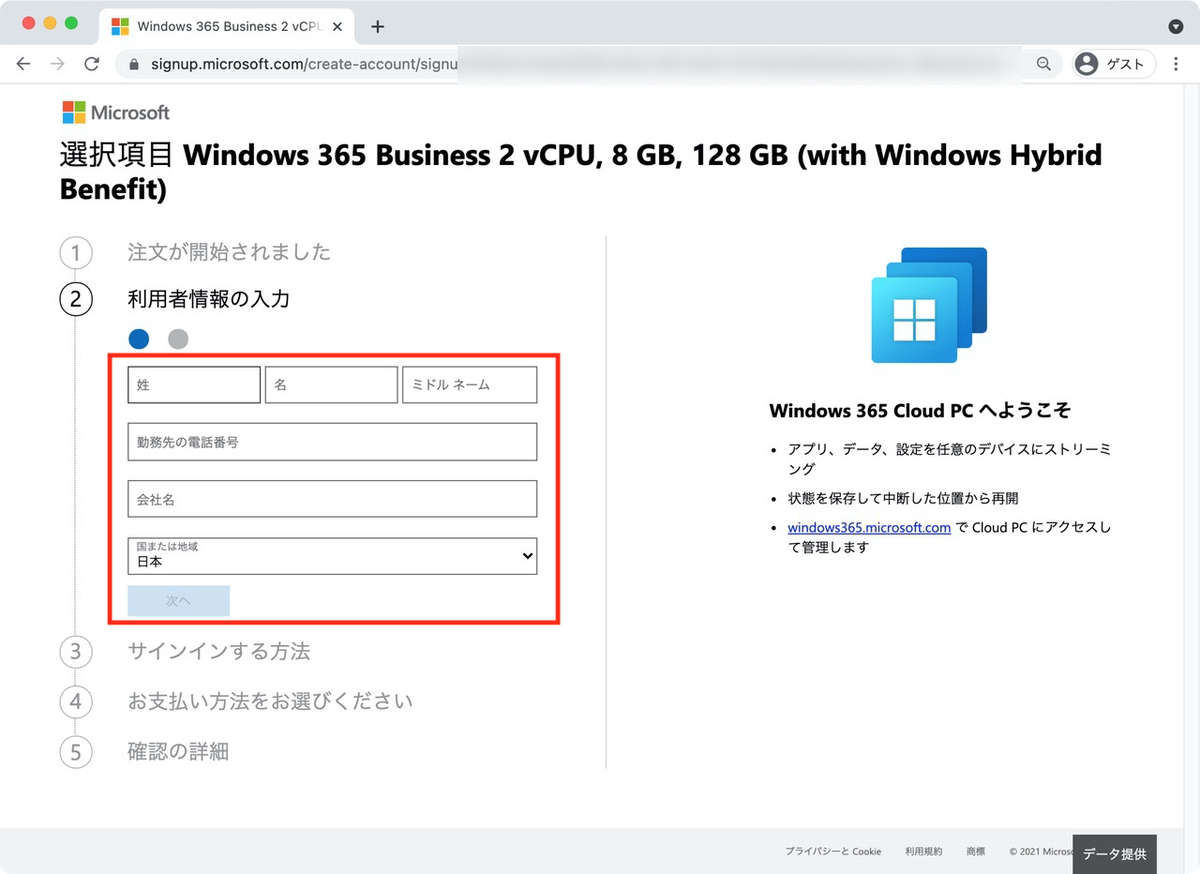
Task: Click the データ提供 button
Action: click(x=1114, y=854)
